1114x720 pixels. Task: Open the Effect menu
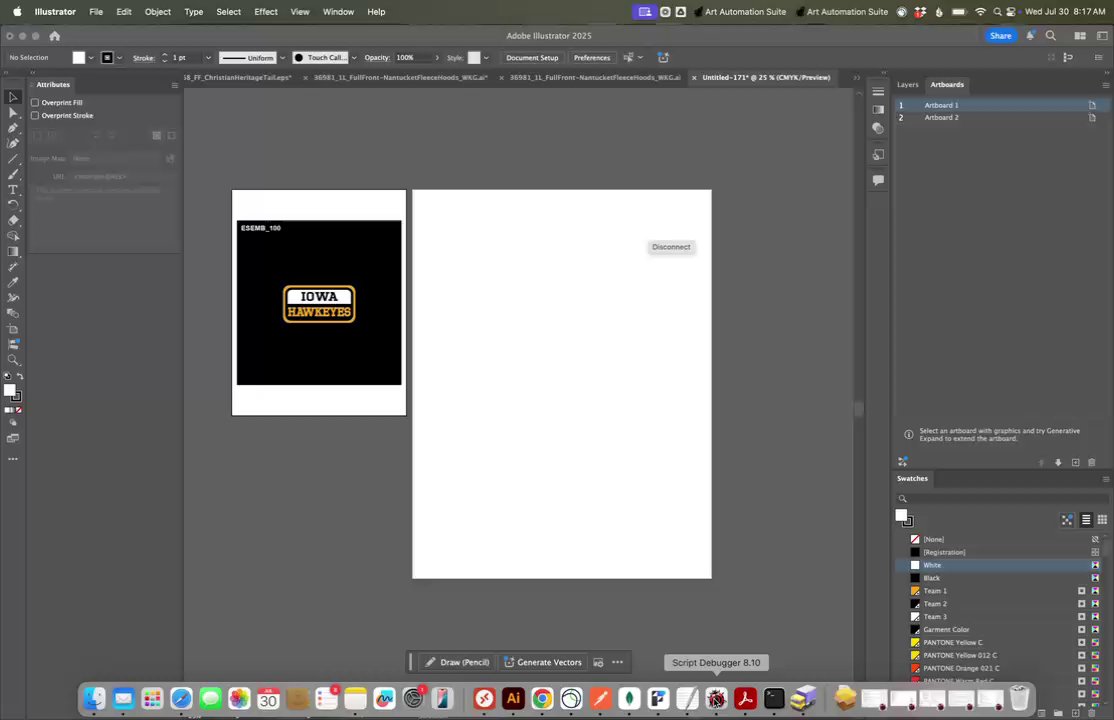click(265, 12)
